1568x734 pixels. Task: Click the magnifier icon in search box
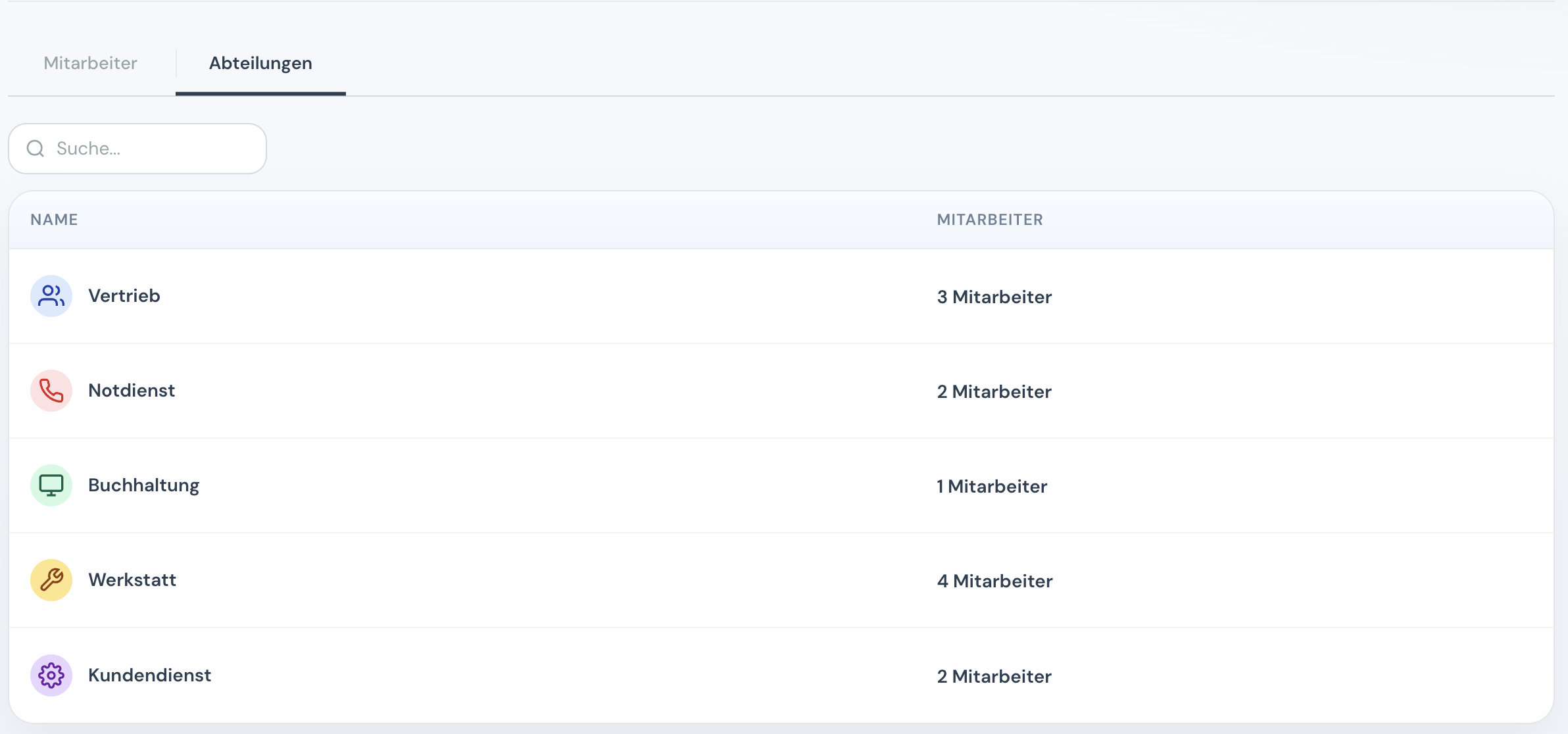(x=36, y=149)
